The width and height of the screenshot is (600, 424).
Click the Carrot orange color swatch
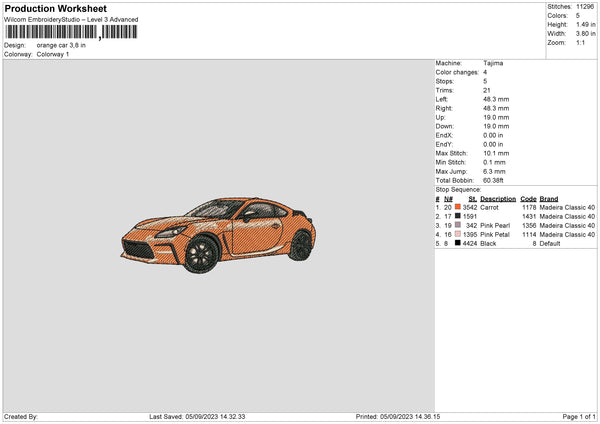click(x=458, y=207)
